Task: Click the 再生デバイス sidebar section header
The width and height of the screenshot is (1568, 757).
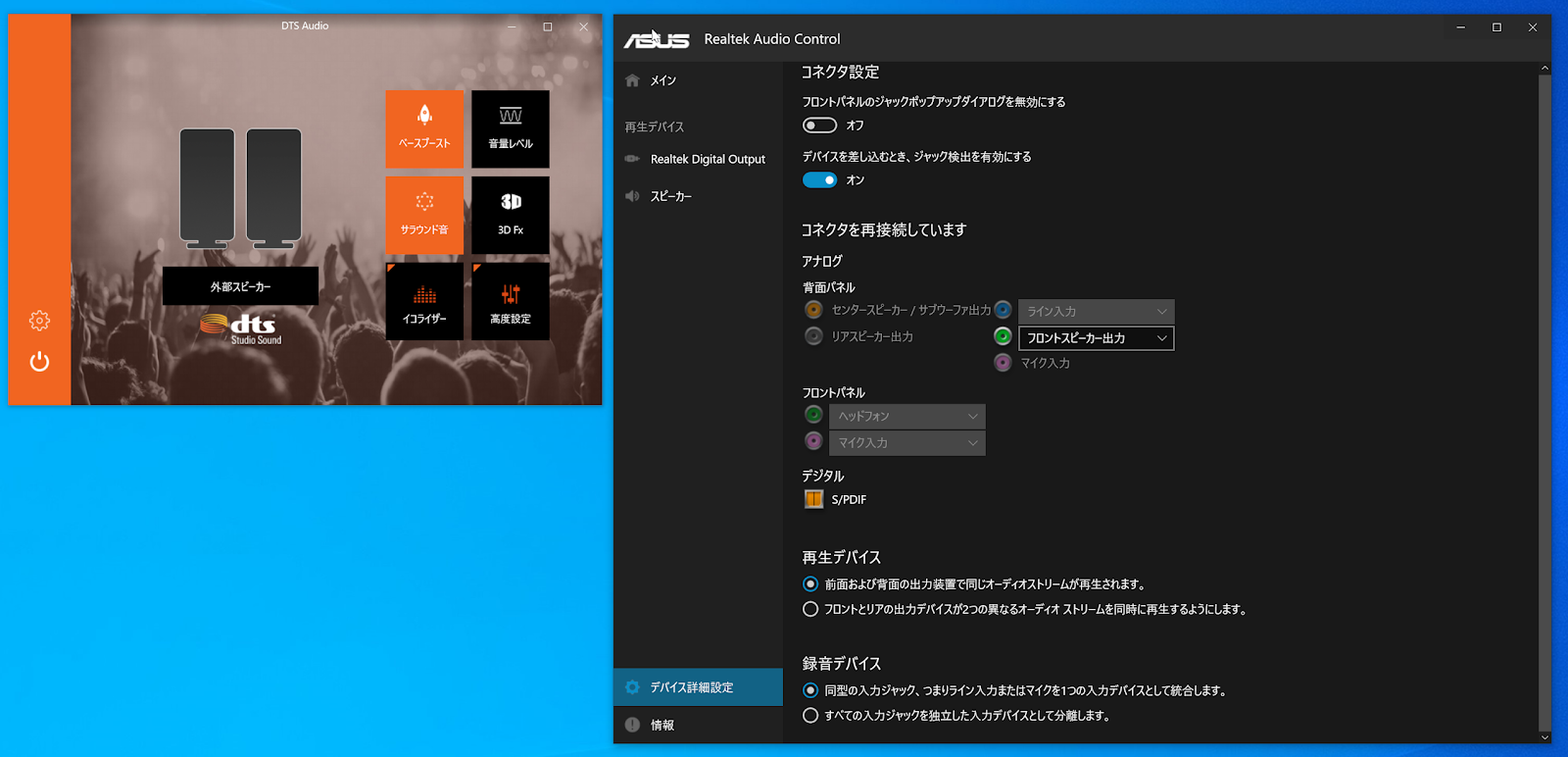Action: pyautogui.click(x=655, y=126)
